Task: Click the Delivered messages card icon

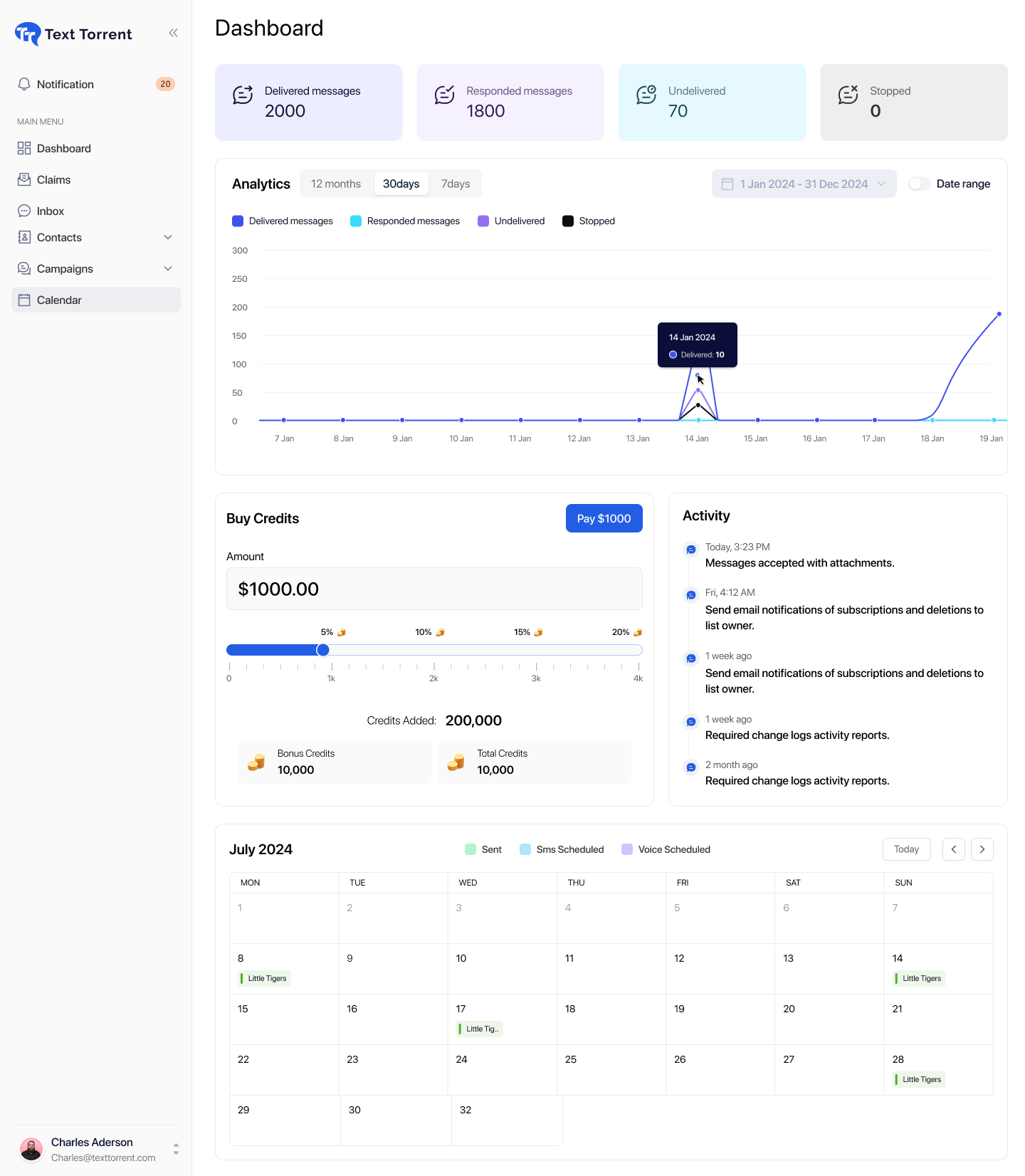Action: 243,95
